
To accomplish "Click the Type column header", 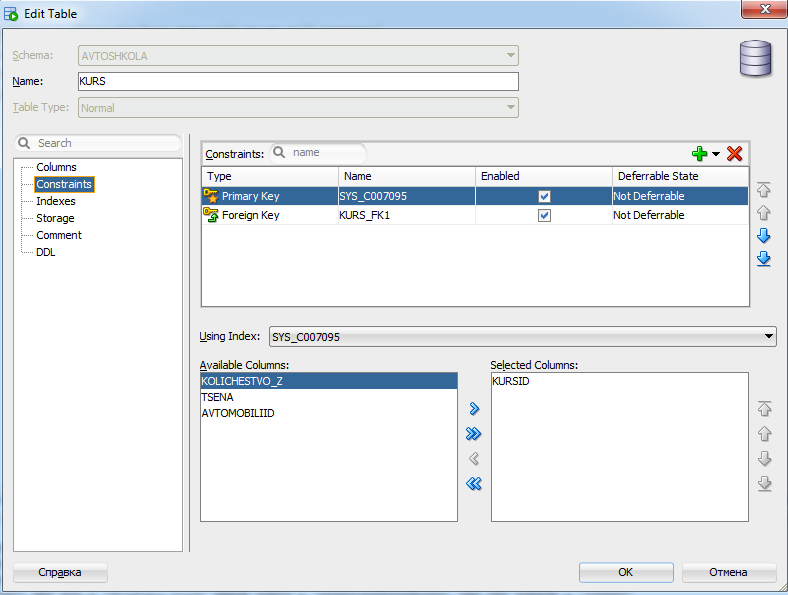I will pyautogui.click(x=270, y=176).
